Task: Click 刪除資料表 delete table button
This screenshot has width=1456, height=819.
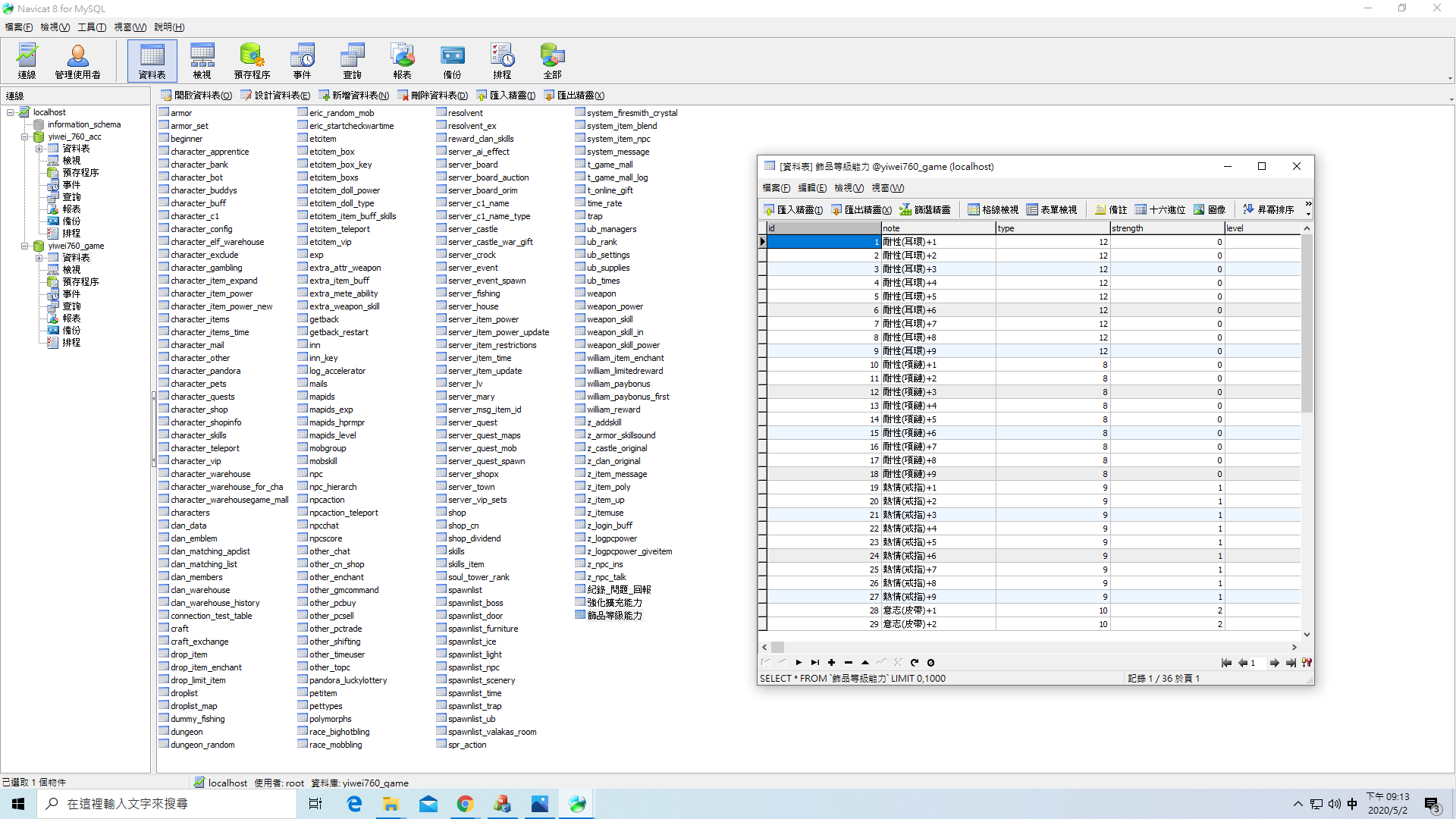Action: point(433,96)
